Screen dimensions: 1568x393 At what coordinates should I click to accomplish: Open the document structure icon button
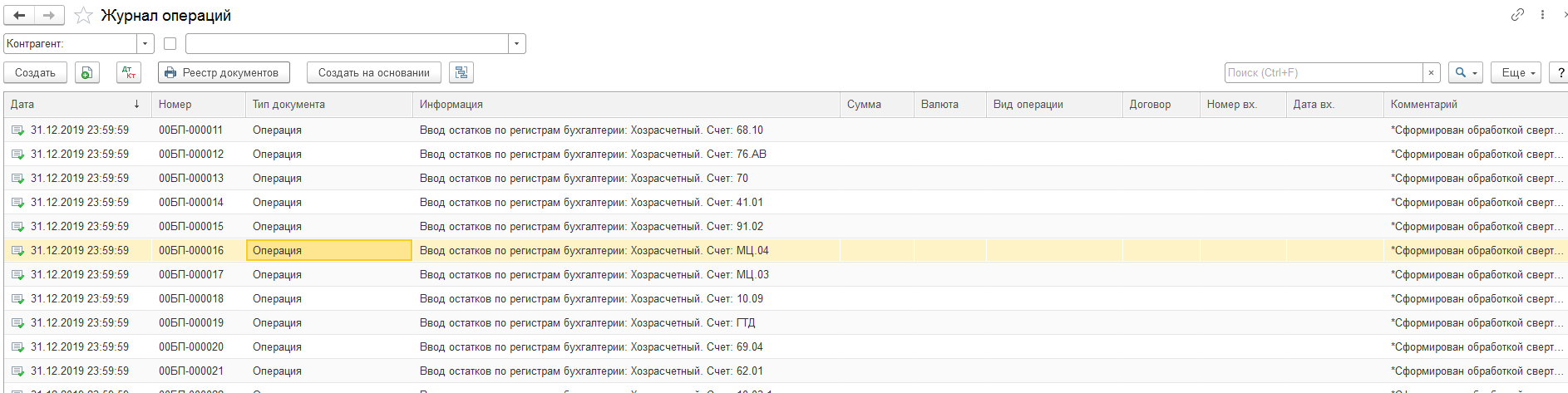pyautogui.click(x=461, y=73)
